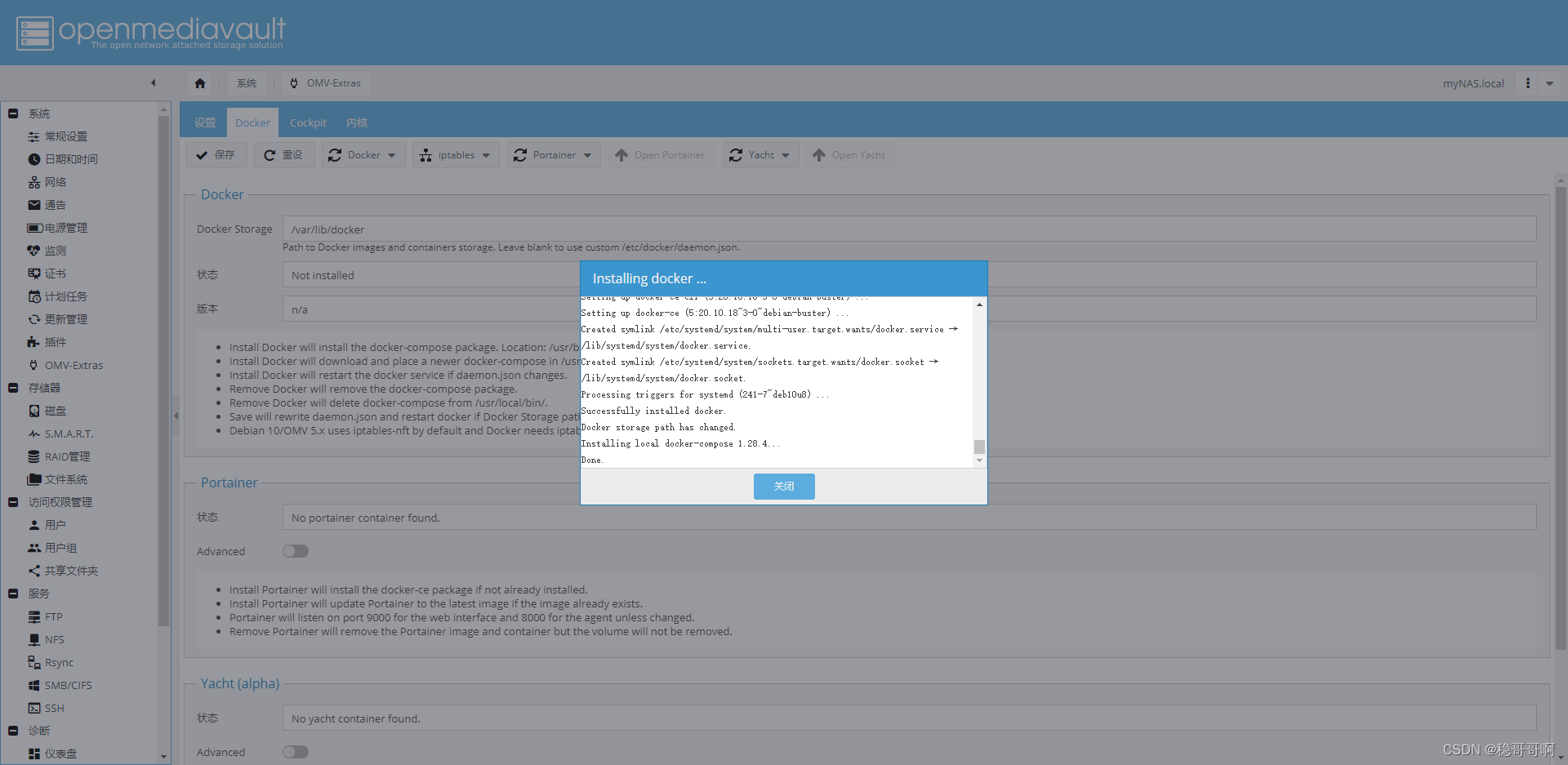
Task: Open the 内核 (Kernel) tab
Action: click(x=356, y=122)
